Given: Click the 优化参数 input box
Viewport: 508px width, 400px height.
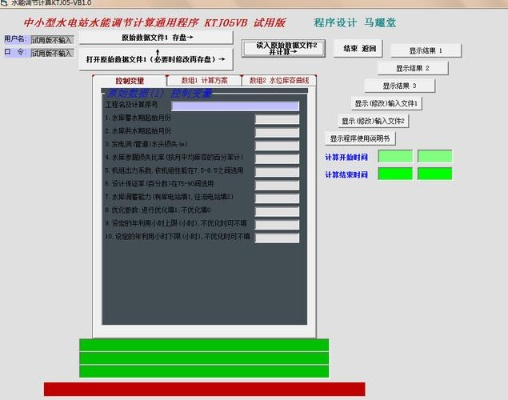Looking at the screenshot, I should point(277,211).
